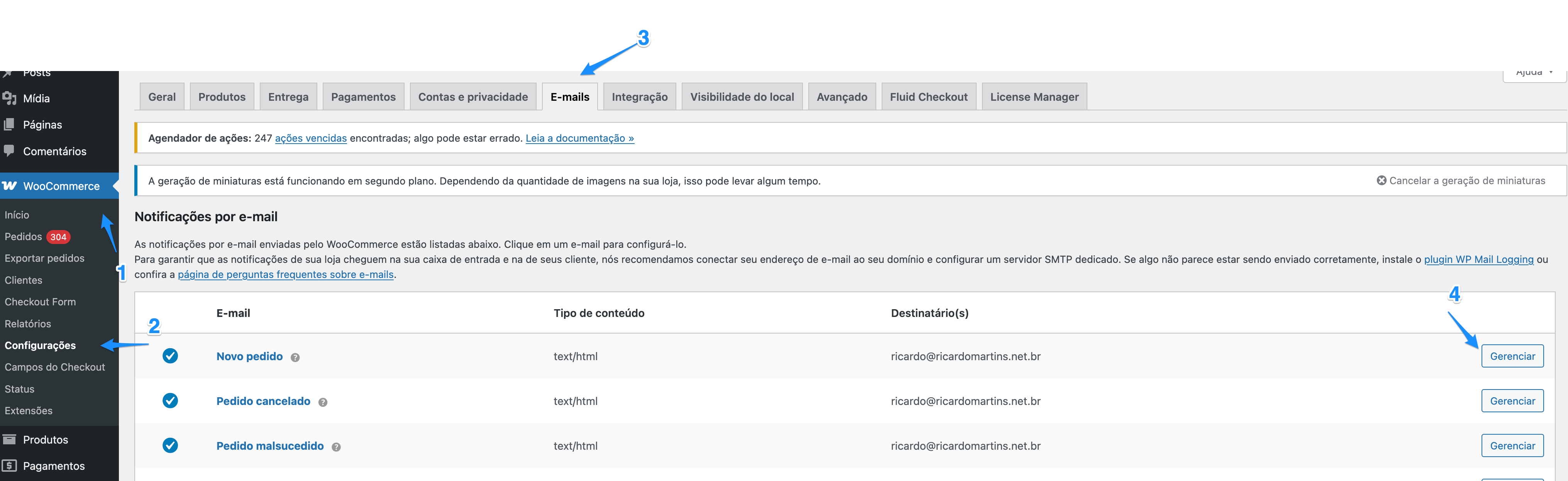Open Configurações submenu item
Image resolution: width=1568 pixels, height=481 pixels.
pyautogui.click(x=40, y=345)
